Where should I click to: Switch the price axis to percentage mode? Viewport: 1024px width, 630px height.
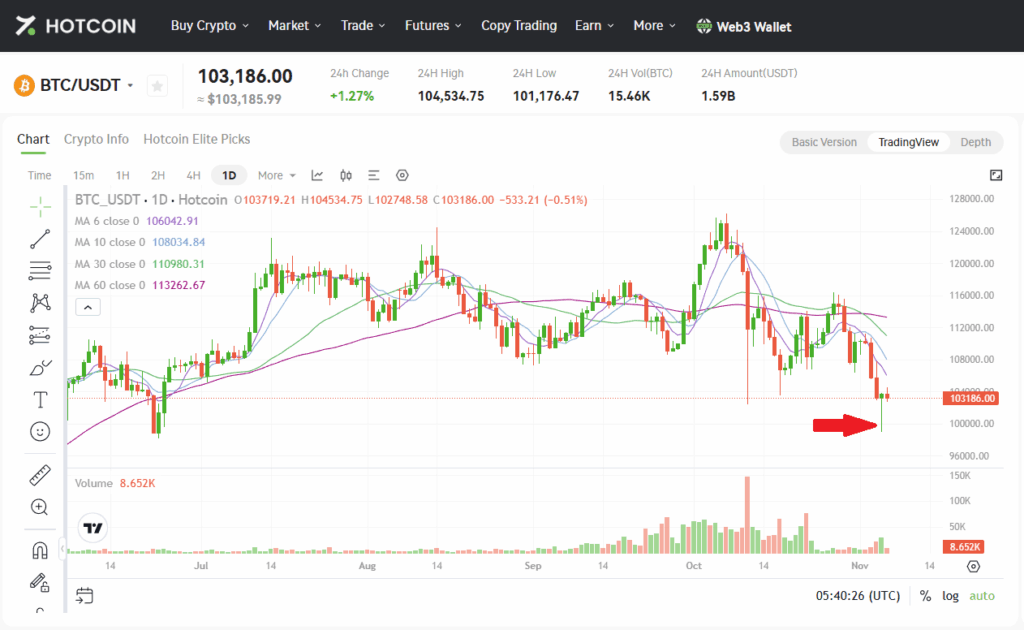coord(925,596)
